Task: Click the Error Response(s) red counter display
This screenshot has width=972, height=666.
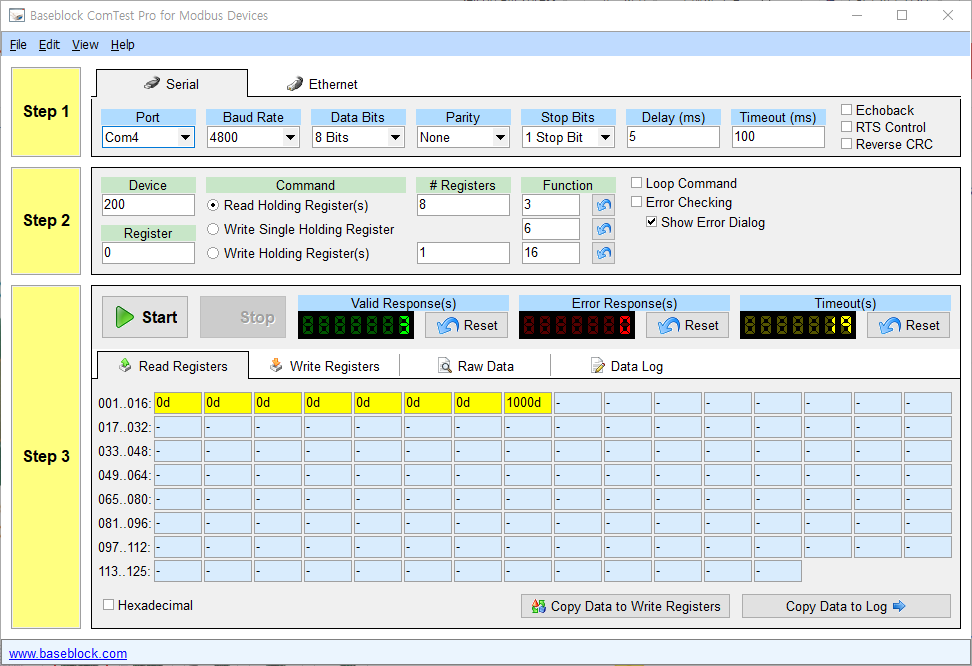Action: (x=577, y=325)
